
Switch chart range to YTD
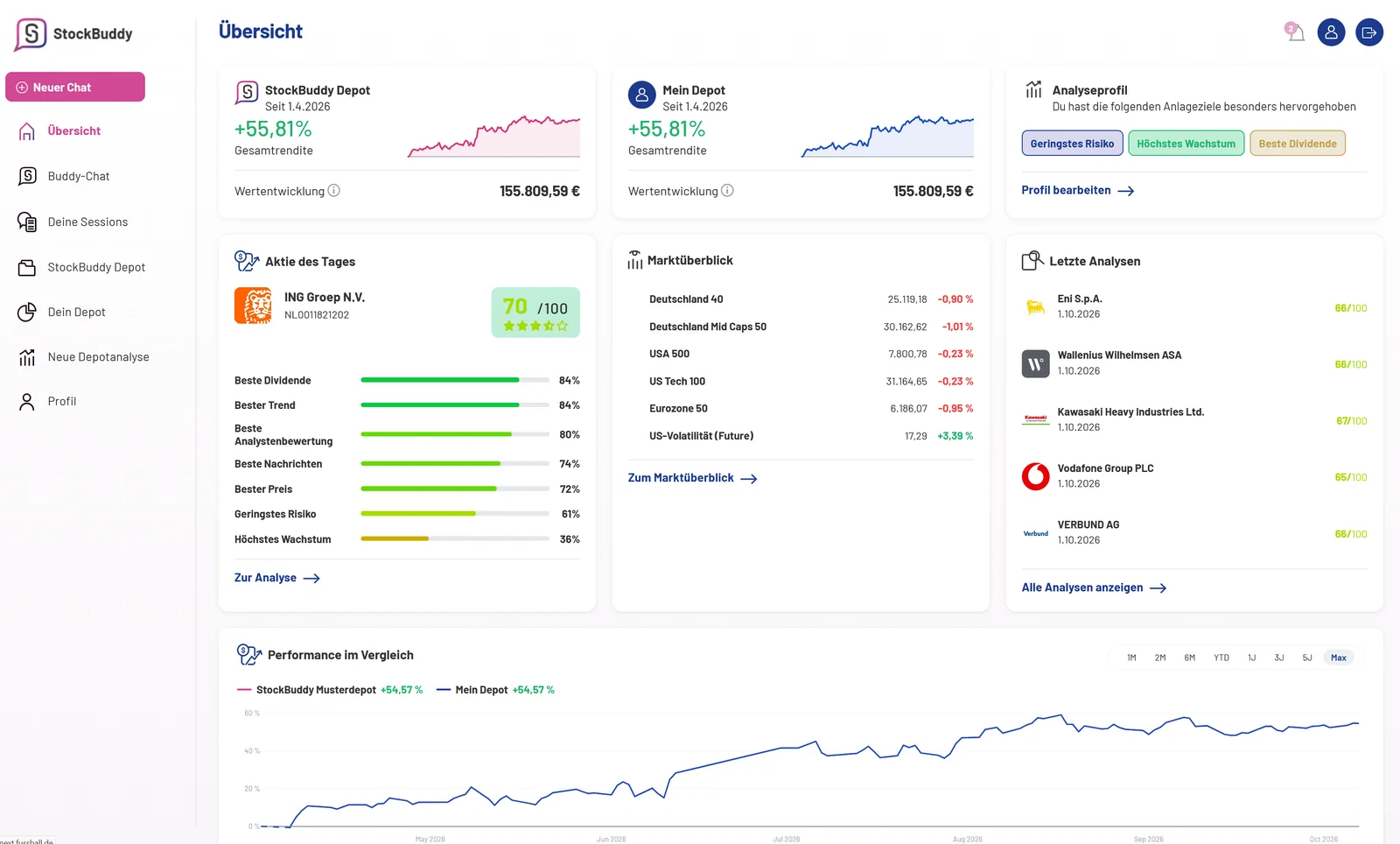click(1221, 658)
